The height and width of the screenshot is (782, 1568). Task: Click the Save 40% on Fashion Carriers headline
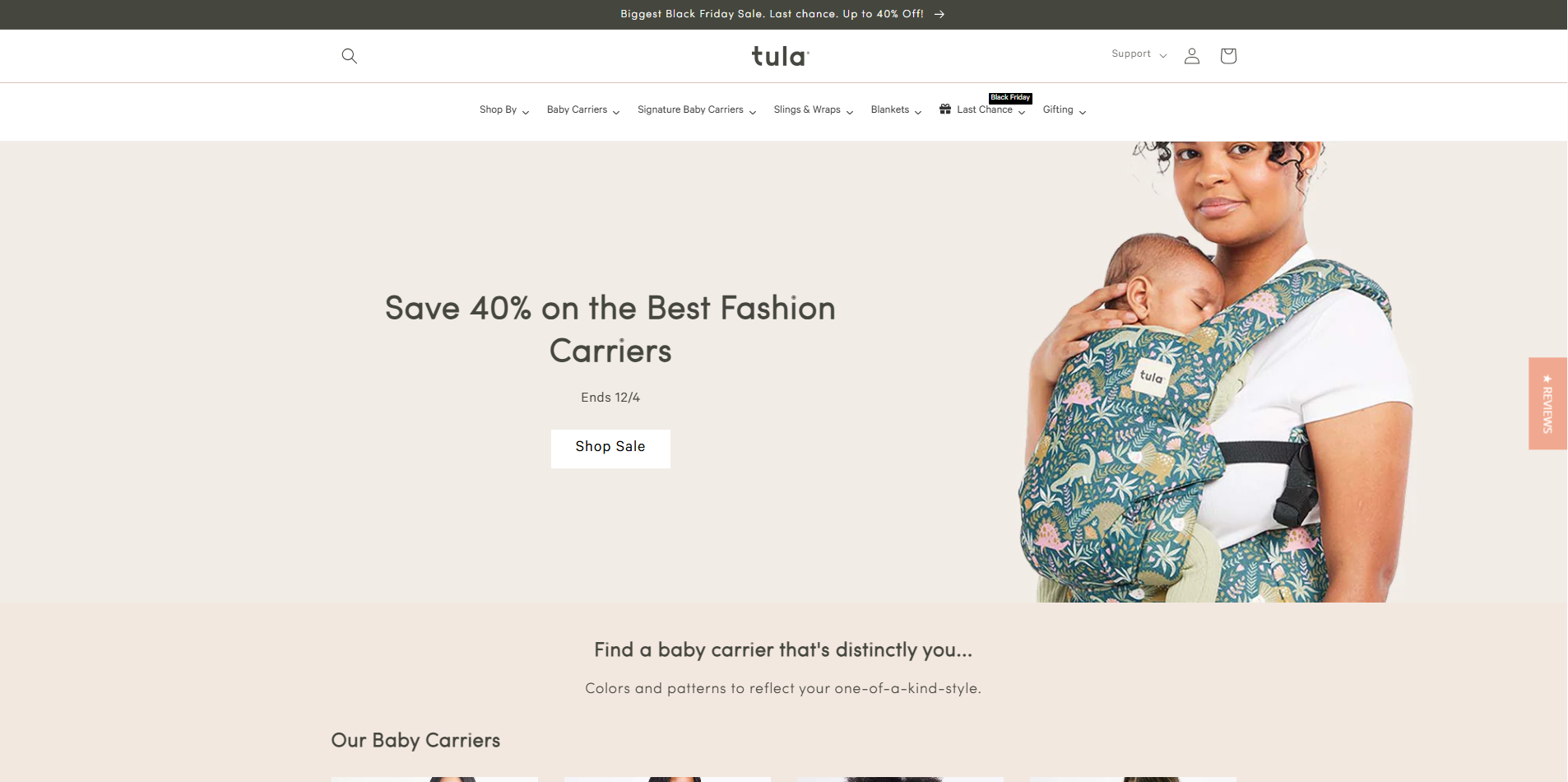coord(610,329)
